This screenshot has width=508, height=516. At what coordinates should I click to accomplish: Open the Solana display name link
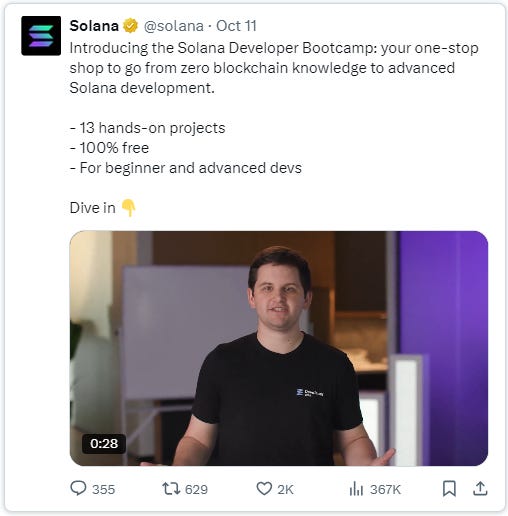(x=94, y=26)
